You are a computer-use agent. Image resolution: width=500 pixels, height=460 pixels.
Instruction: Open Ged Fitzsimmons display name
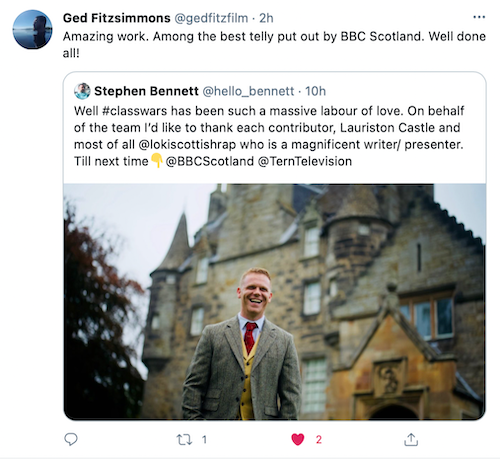[116, 18]
